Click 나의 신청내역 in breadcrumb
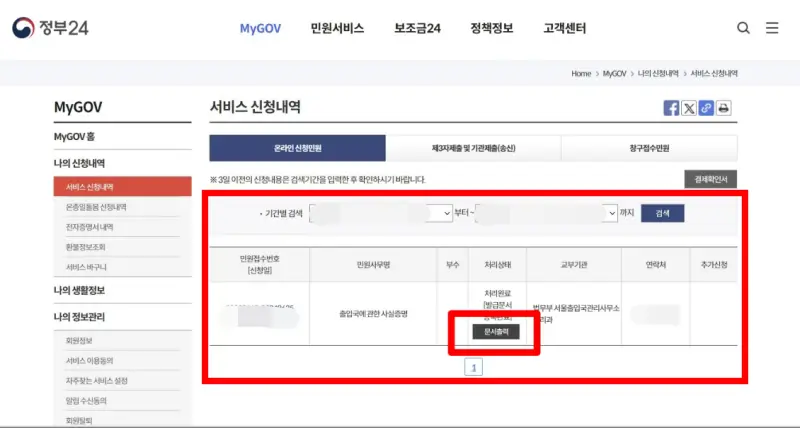The width and height of the screenshot is (800, 428). tap(658, 73)
